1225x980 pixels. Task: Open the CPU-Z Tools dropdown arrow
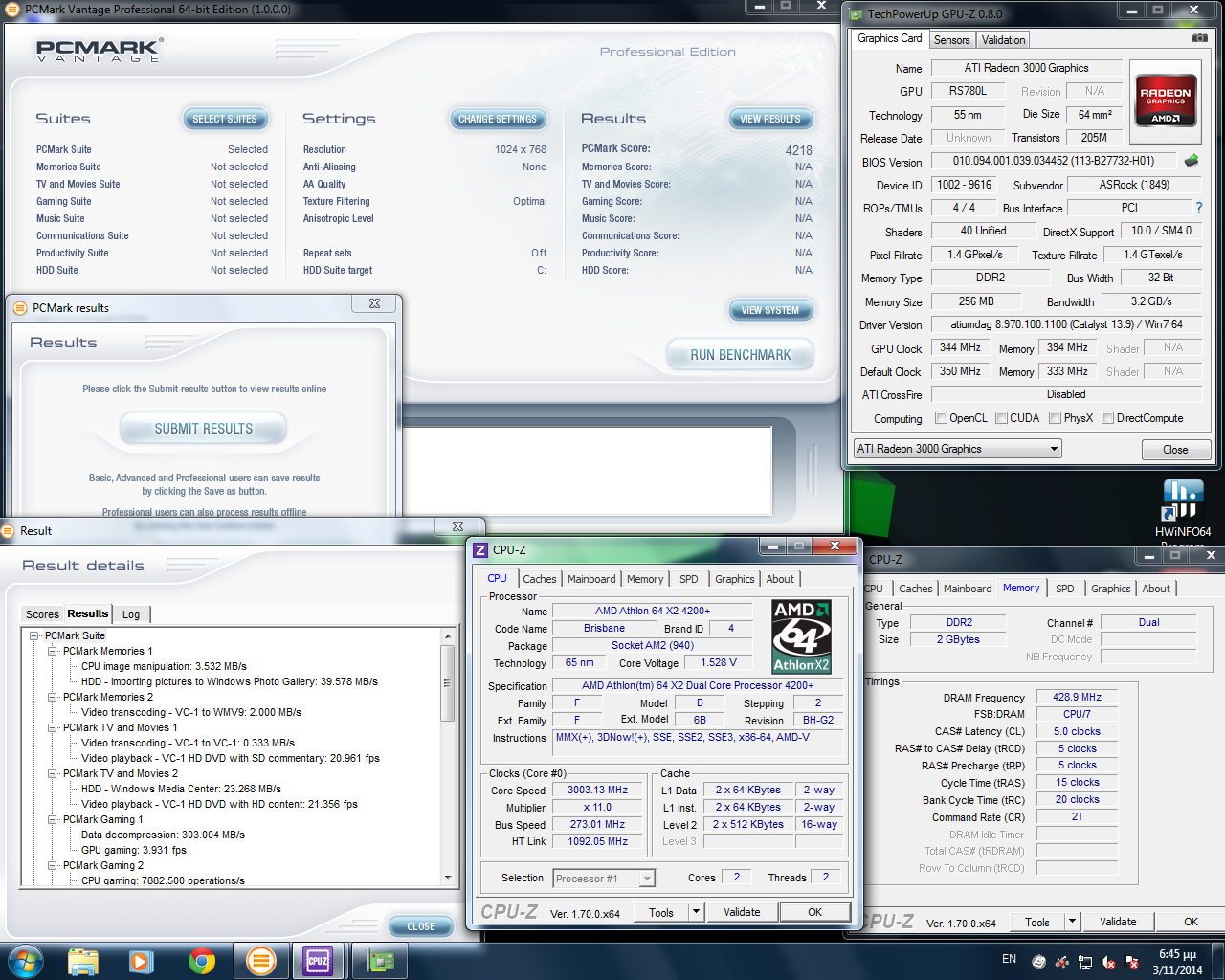click(x=697, y=912)
